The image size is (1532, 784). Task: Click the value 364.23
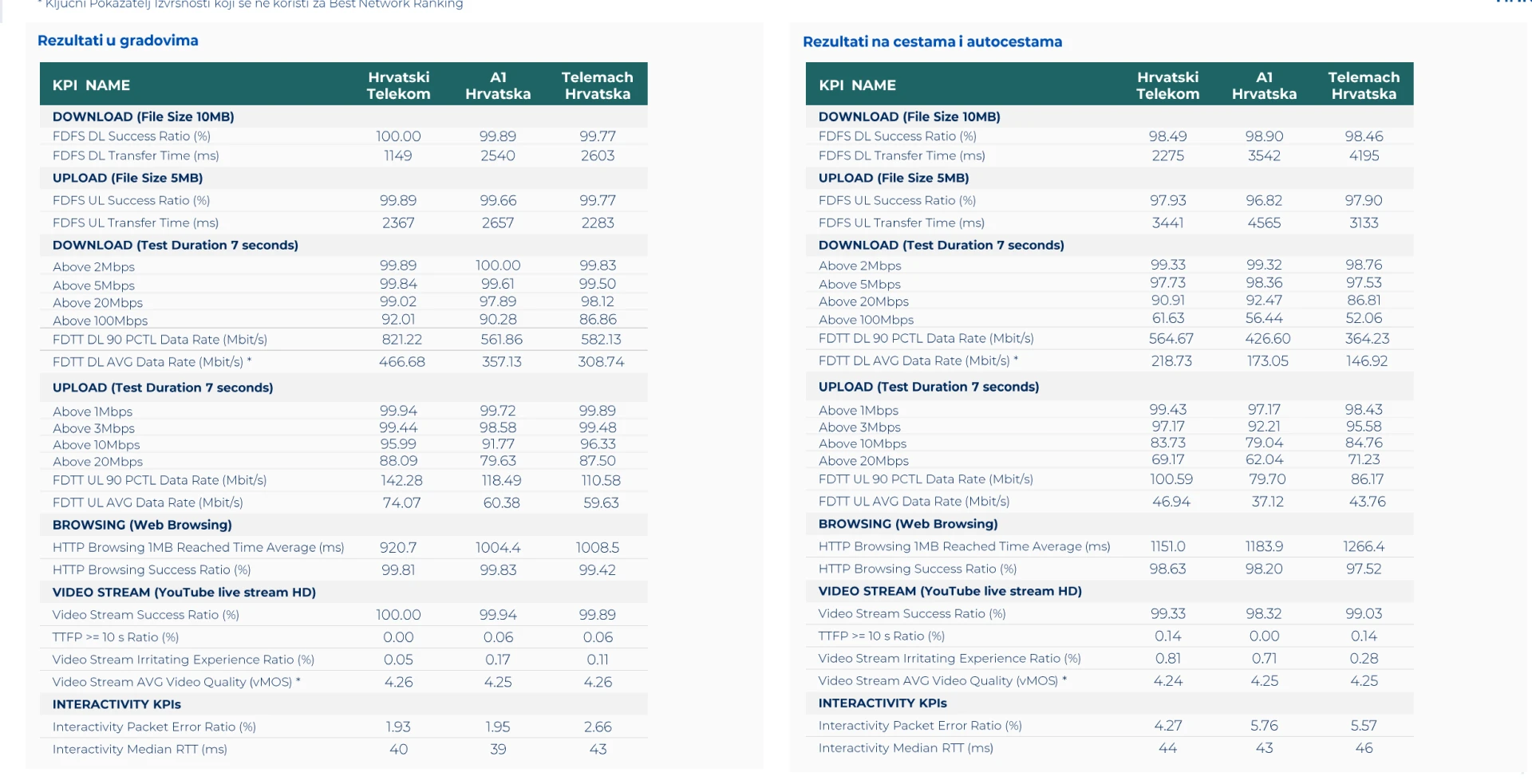click(1367, 338)
